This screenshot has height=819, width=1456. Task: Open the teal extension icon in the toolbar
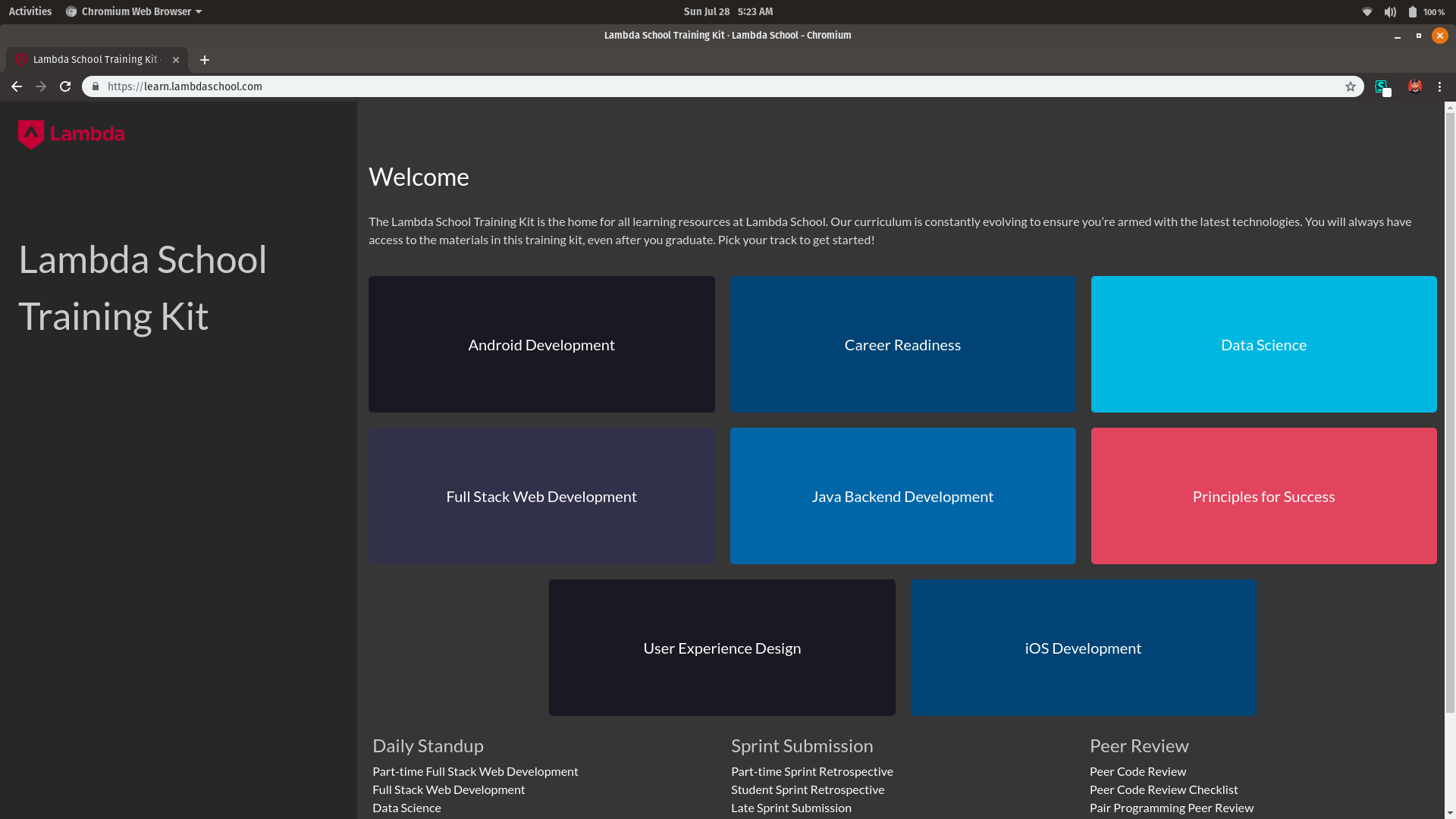1382,87
